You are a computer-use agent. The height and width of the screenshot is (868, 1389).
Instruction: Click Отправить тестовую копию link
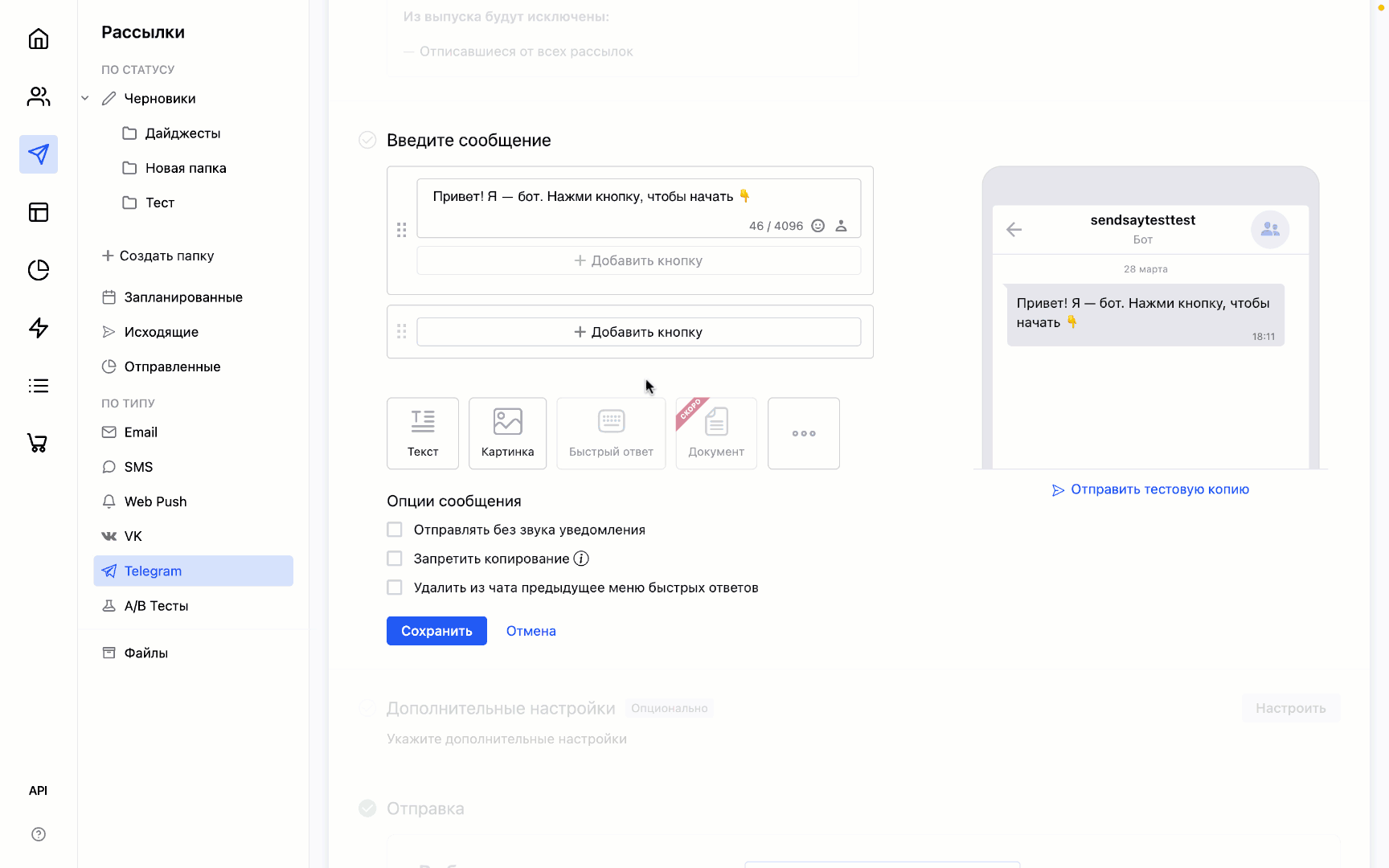(1159, 489)
